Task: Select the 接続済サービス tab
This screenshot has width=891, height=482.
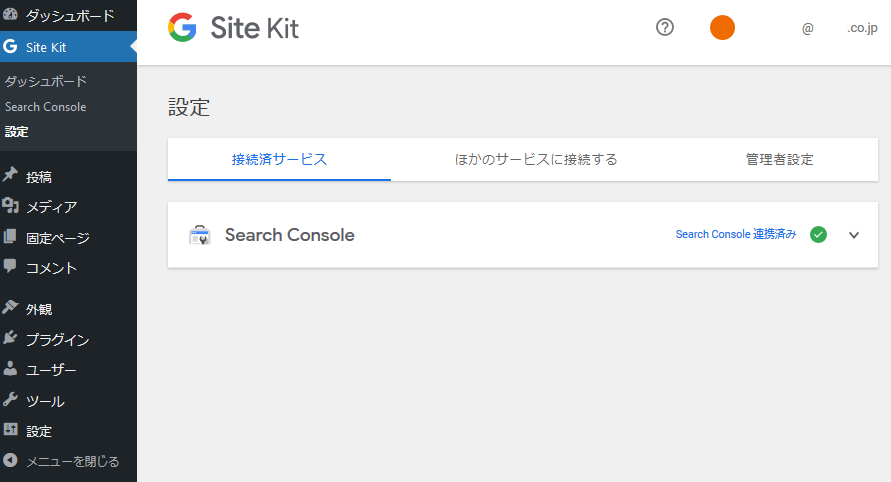Action: click(x=279, y=159)
